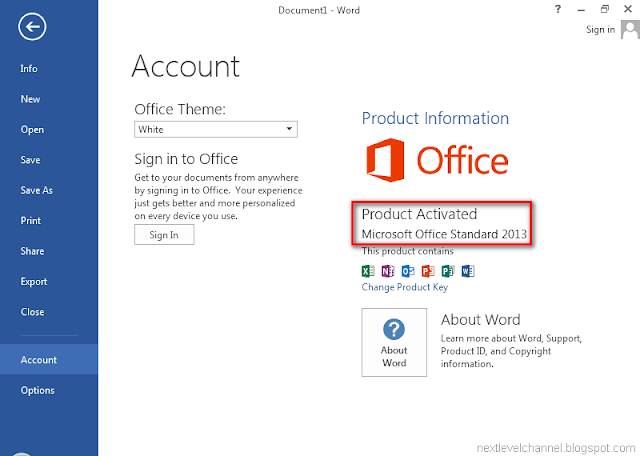640x456 pixels.
Task: Click the Sign In button
Action: pos(164,235)
